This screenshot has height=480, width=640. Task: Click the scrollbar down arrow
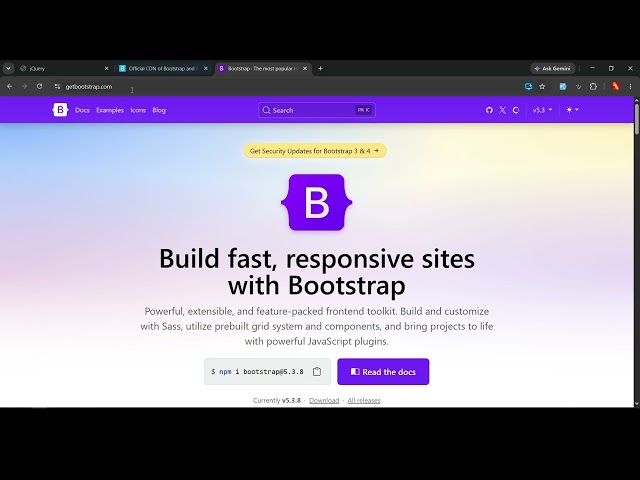[x=636, y=404]
